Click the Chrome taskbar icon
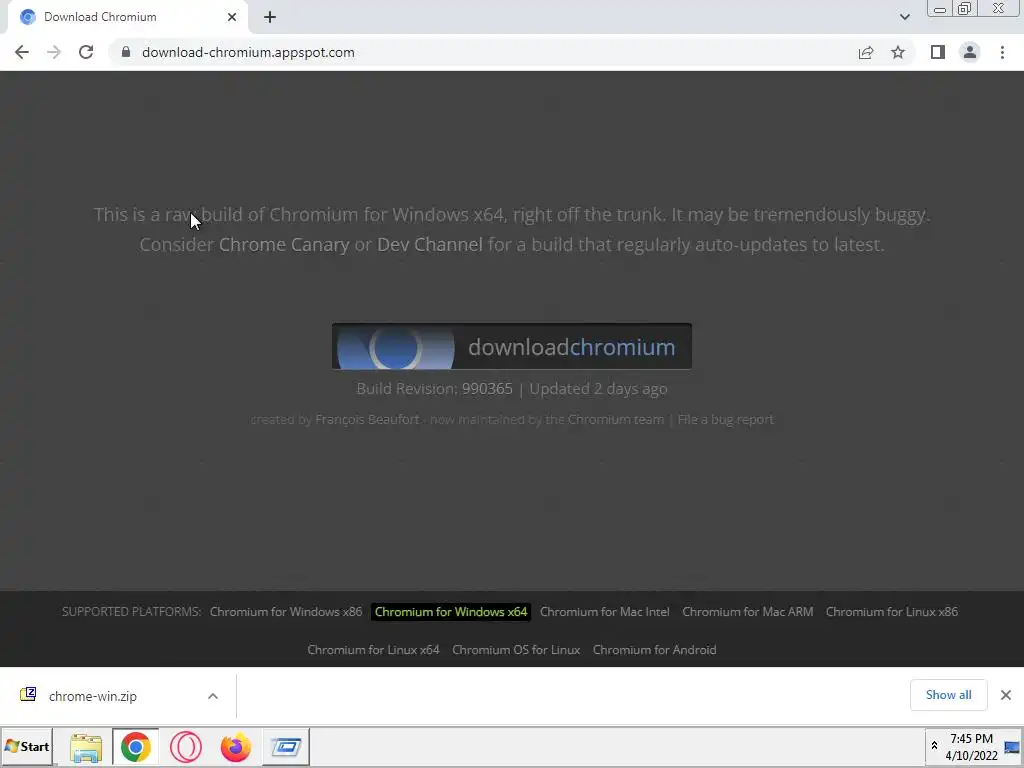The width and height of the screenshot is (1024, 768). click(x=136, y=747)
